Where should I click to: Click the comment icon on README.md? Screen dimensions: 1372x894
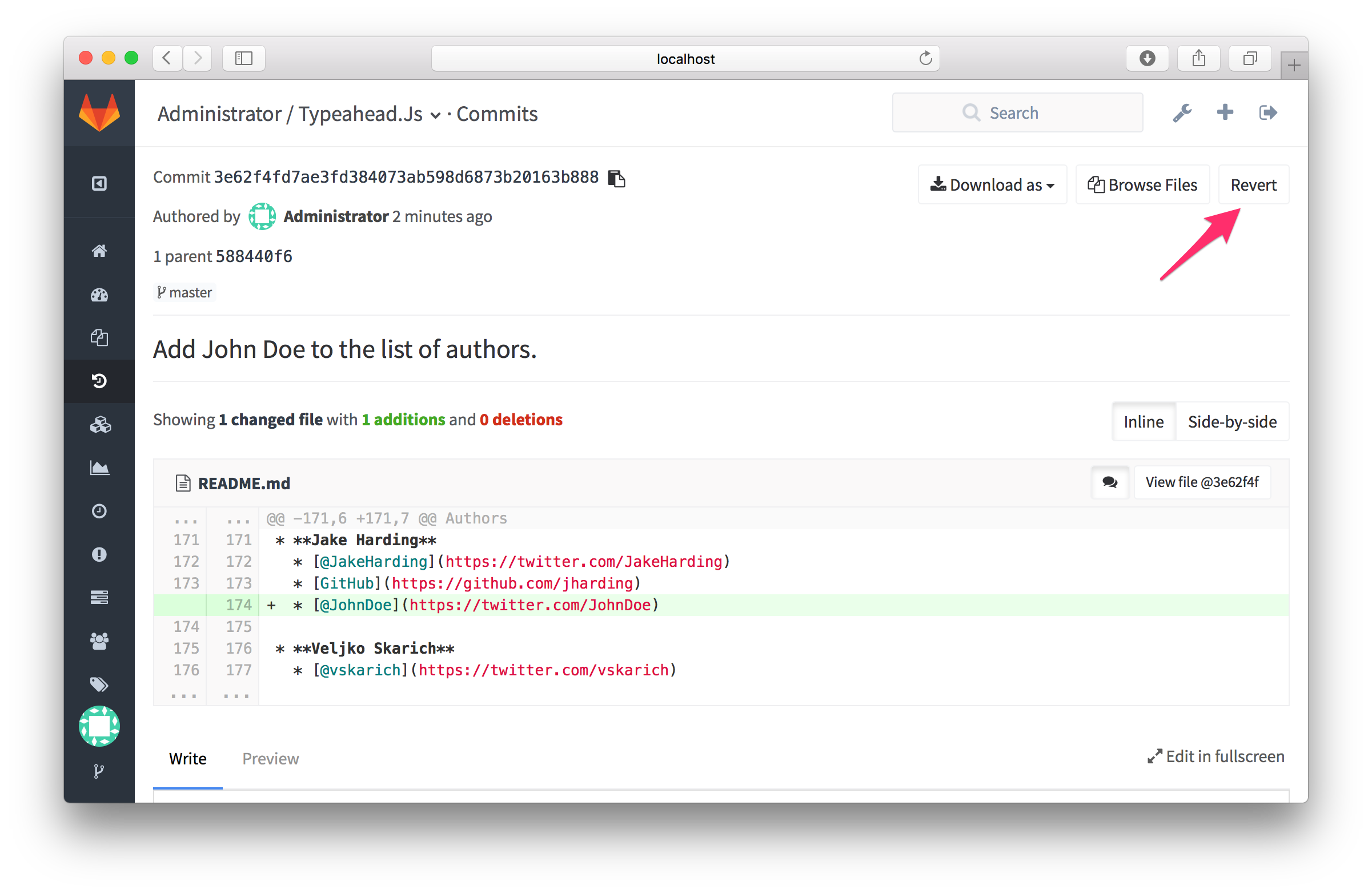click(x=1109, y=482)
